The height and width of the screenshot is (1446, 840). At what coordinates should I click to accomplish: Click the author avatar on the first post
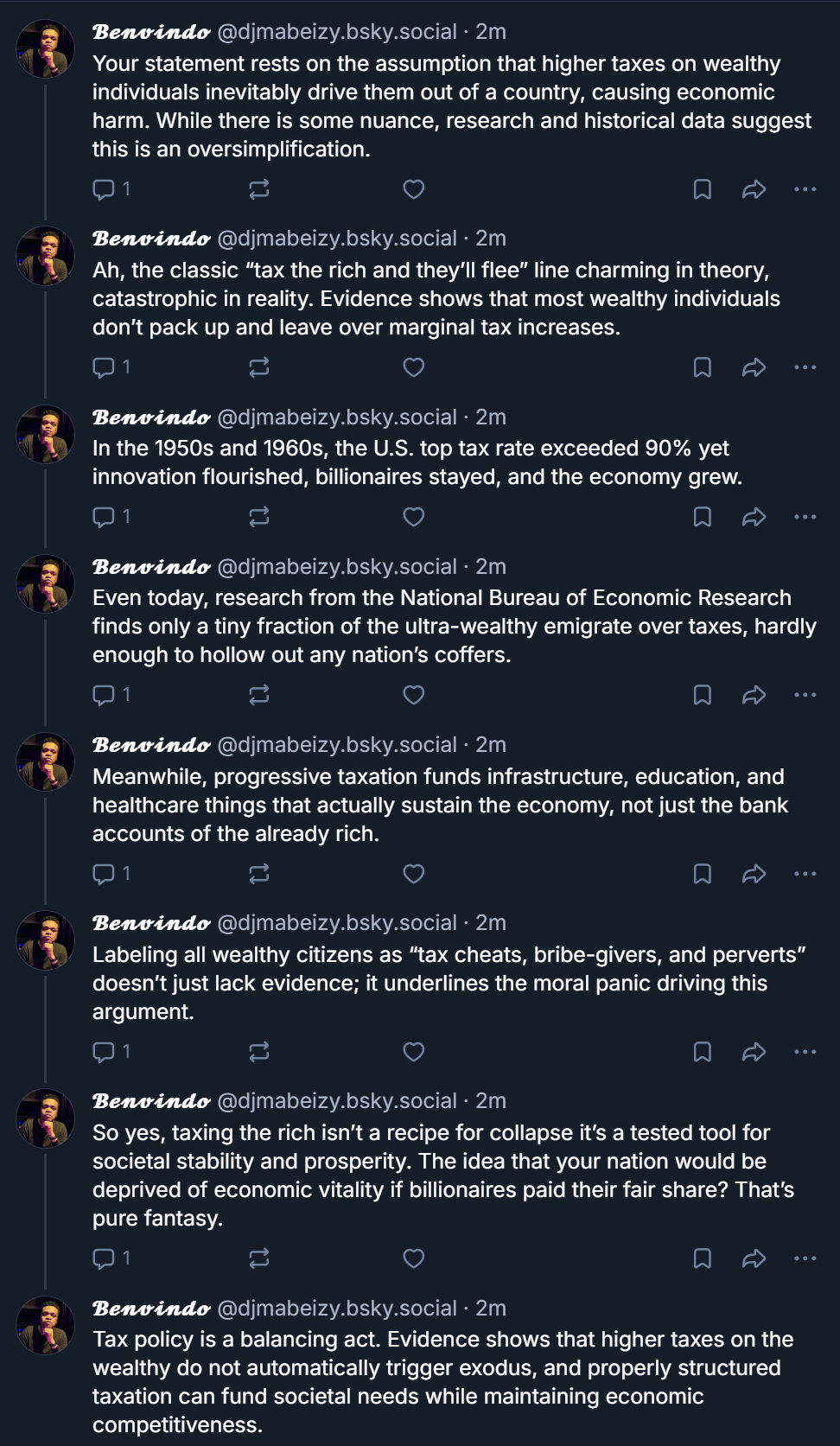46,48
